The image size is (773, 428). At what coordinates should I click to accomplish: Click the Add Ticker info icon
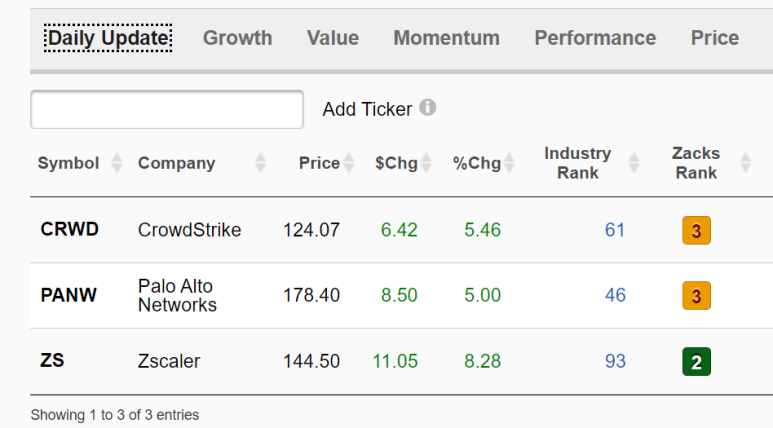click(427, 107)
